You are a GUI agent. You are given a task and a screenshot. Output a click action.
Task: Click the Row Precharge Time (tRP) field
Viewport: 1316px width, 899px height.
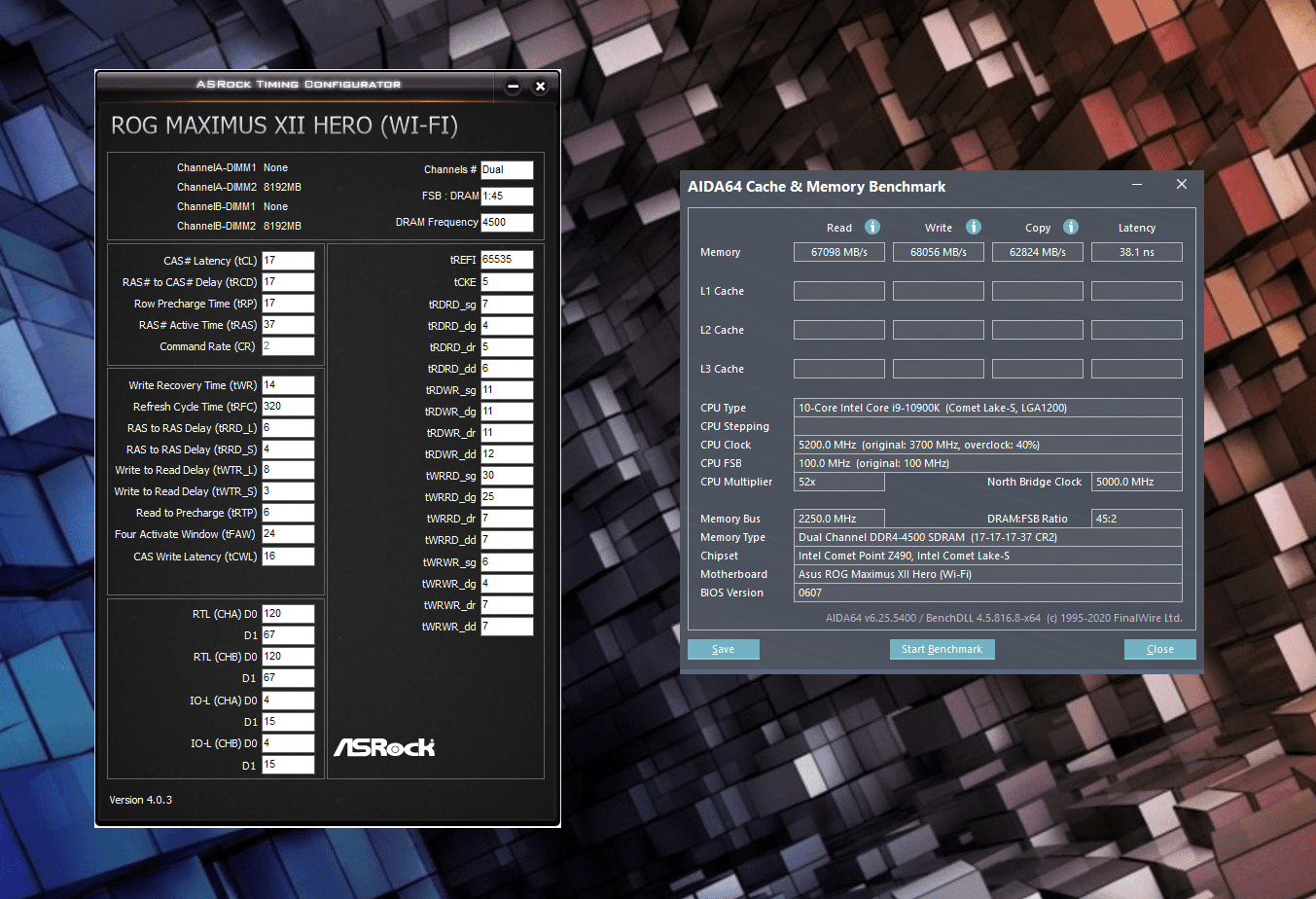click(x=288, y=304)
